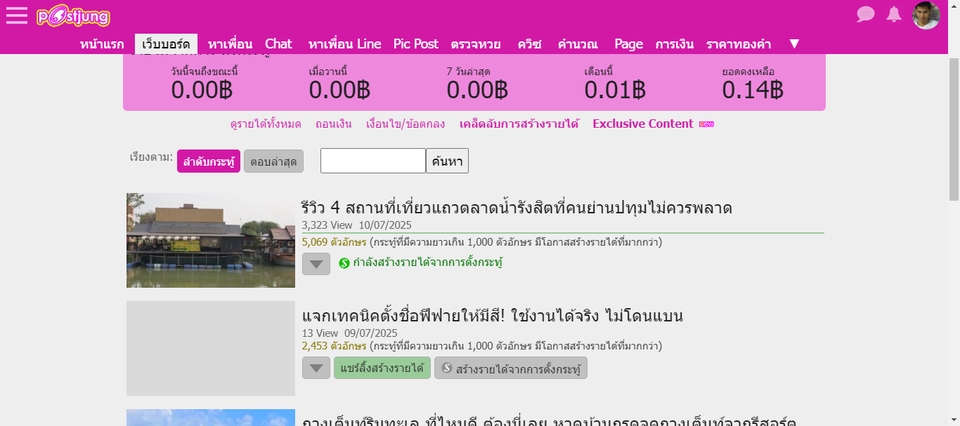Expand the navigation bar overflow arrow
The height and width of the screenshot is (426, 960).
click(794, 44)
